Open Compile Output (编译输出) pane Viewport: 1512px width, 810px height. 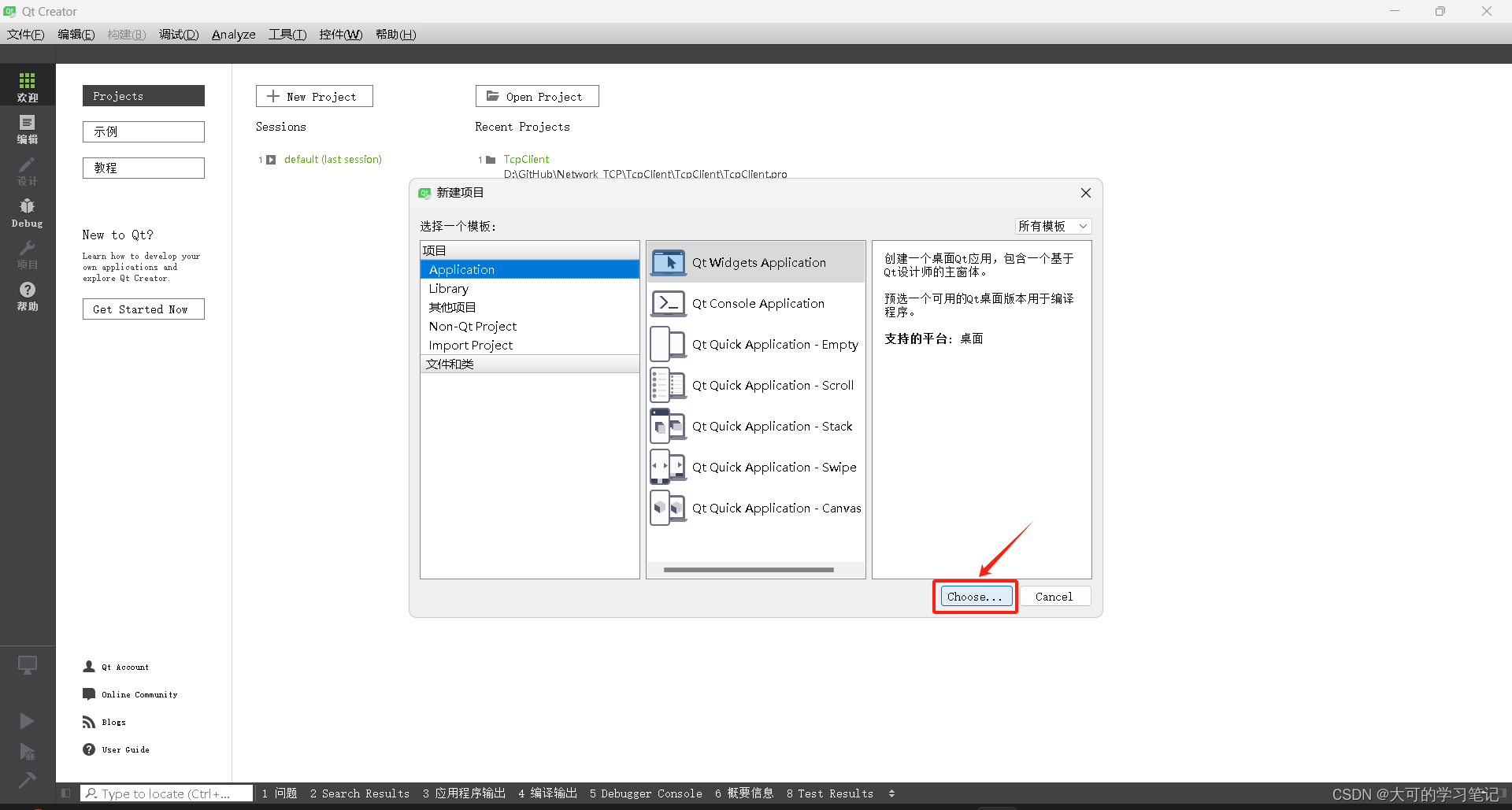pos(548,793)
